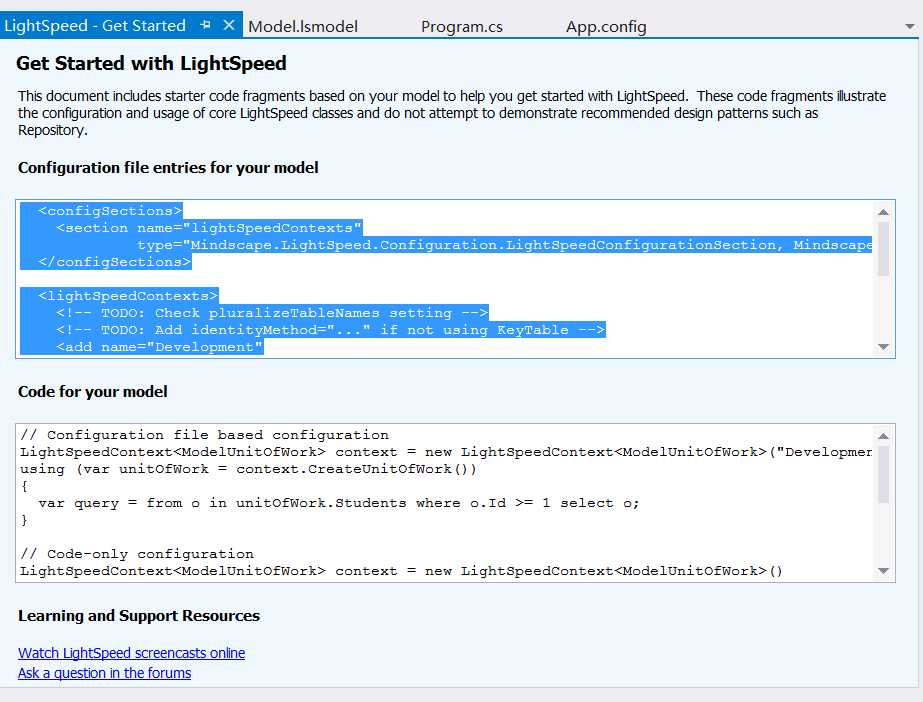Click the configuration box scroll up arrow
The width and height of the screenshot is (923, 702).
883,212
